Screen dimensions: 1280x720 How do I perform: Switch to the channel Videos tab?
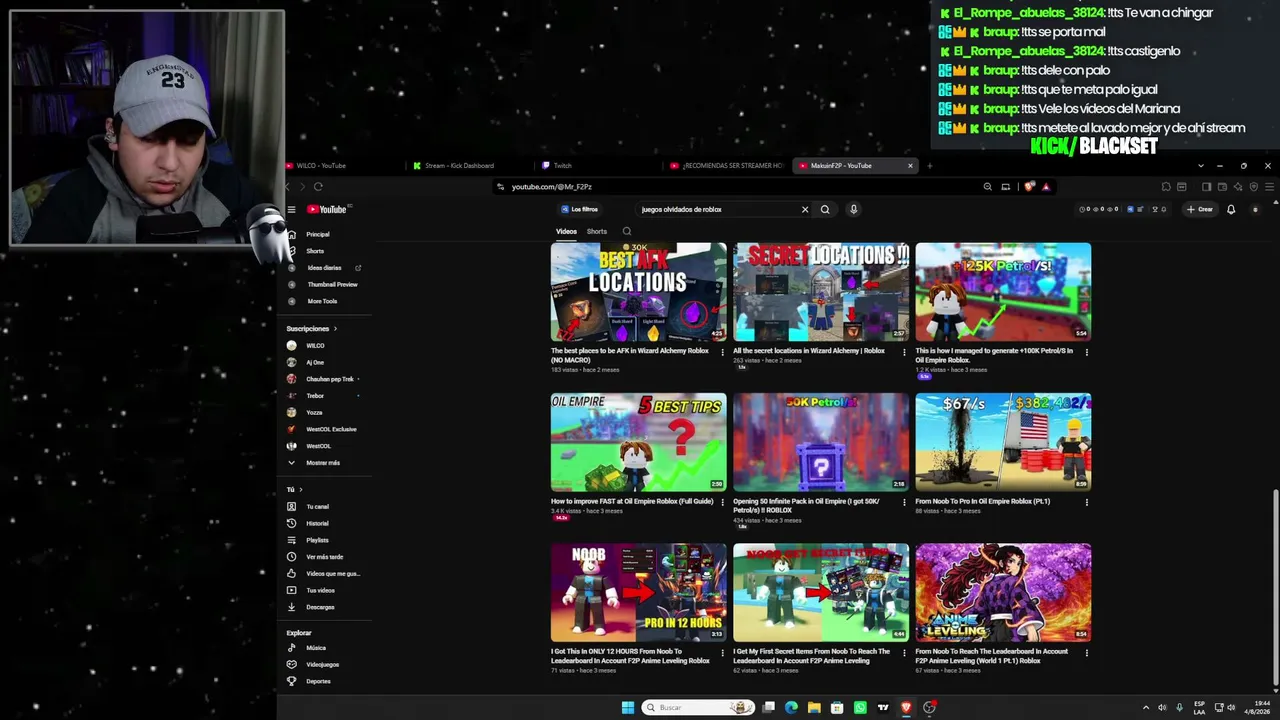pos(566,231)
